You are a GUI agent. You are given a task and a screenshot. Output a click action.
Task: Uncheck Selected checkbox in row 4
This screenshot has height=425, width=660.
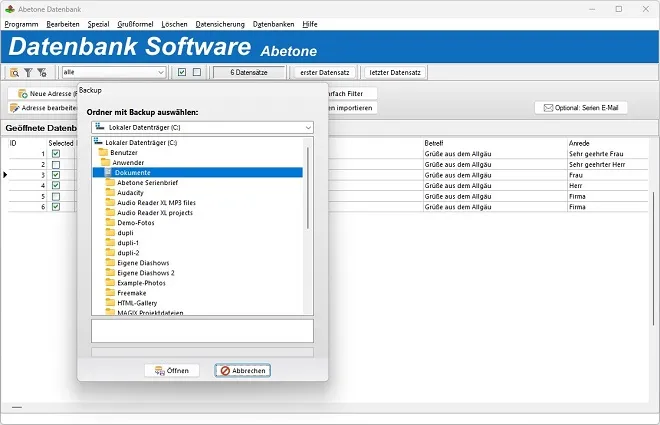tap(56, 185)
